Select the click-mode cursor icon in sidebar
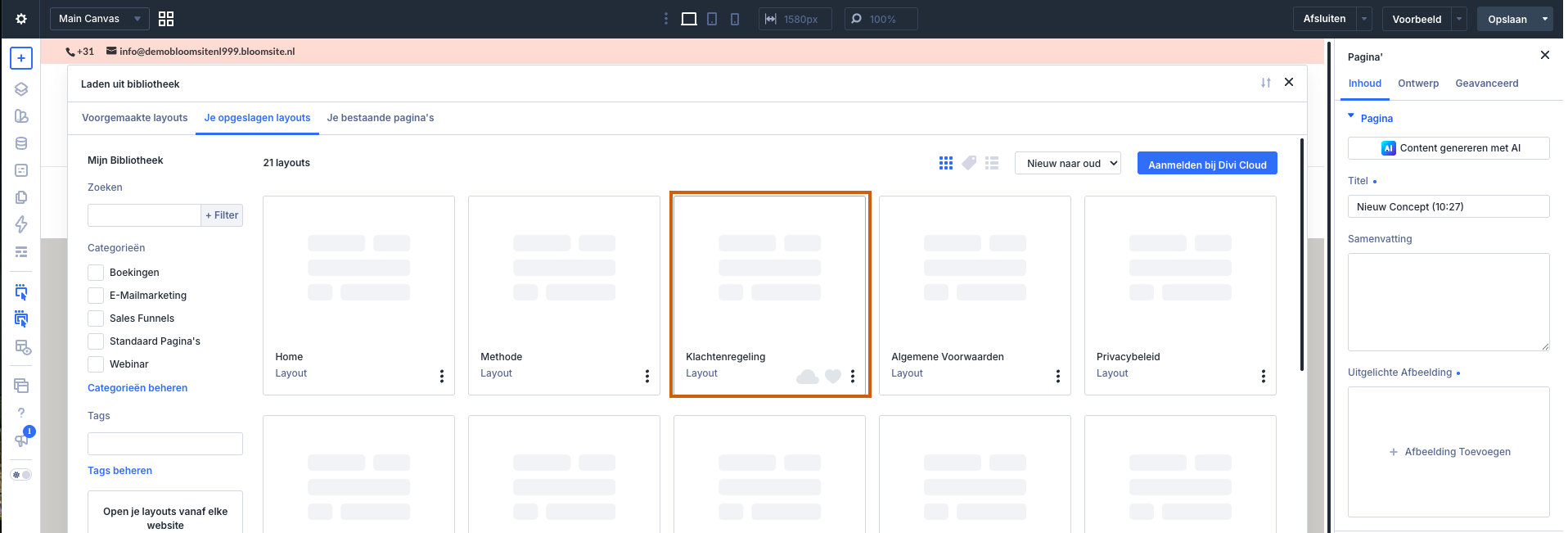The width and height of the screenshot is (1568, 533). 21,291
